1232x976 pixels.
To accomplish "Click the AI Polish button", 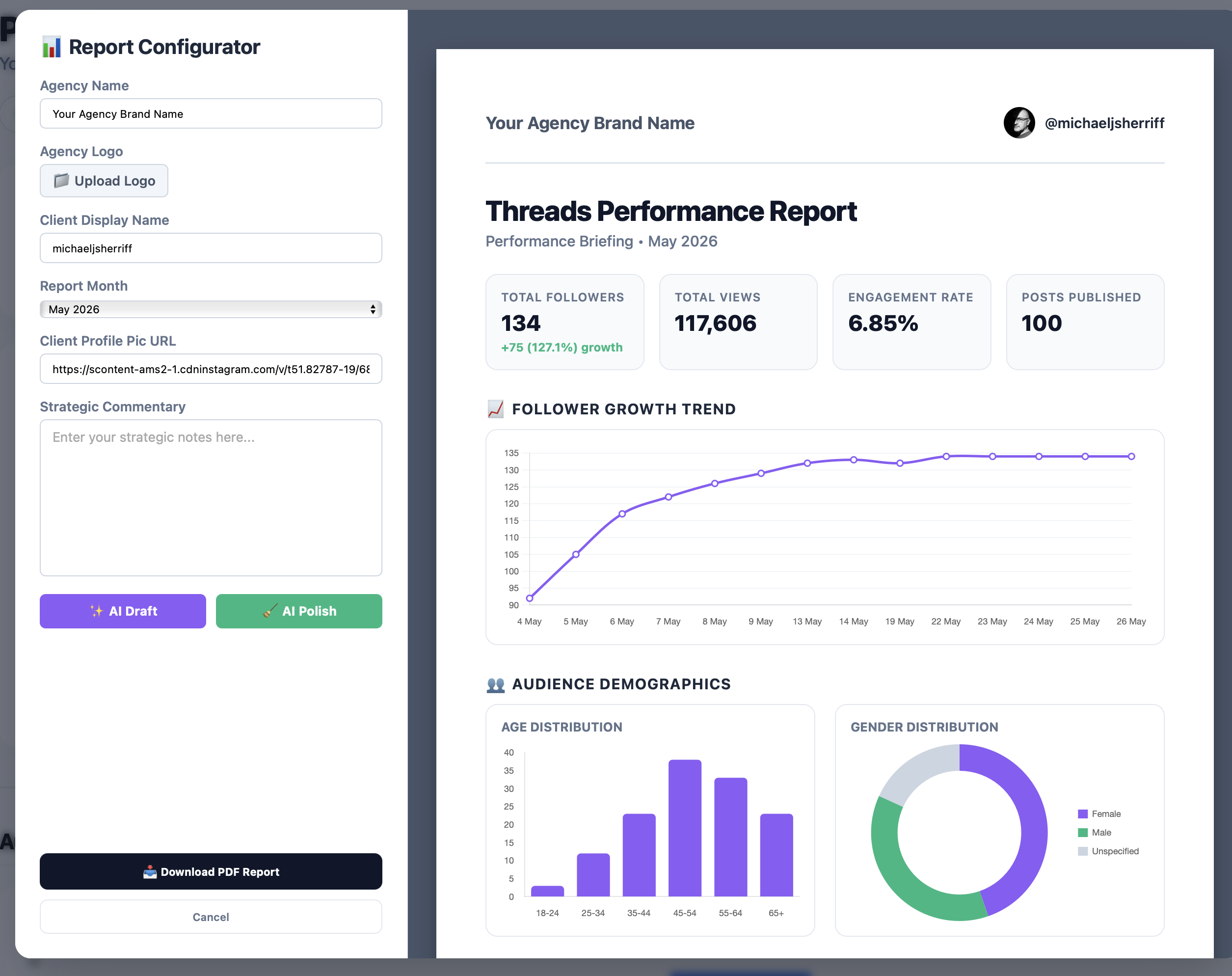I will 299,611.
